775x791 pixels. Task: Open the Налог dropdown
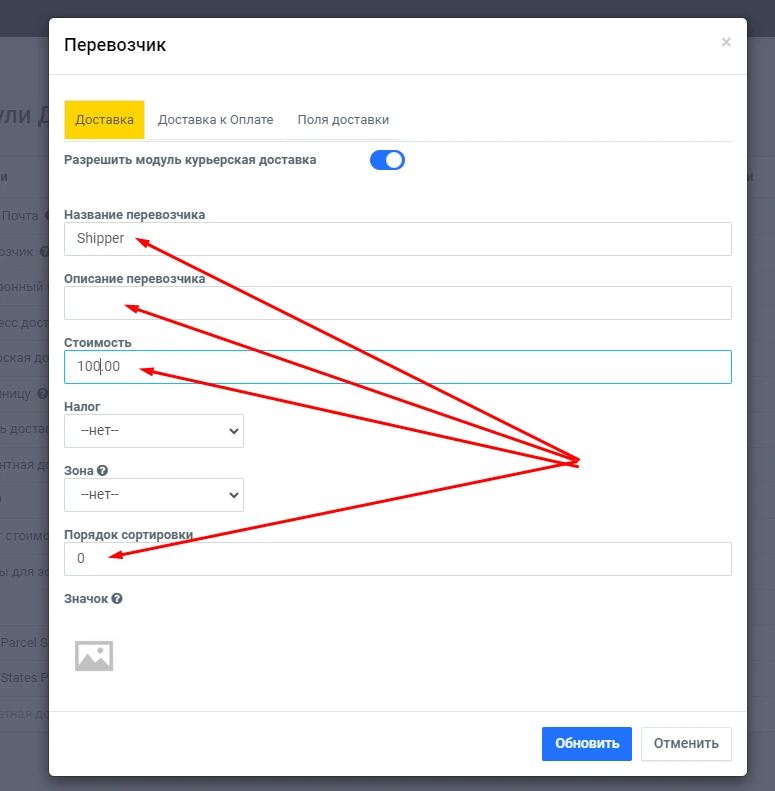(x=154, y=431)
